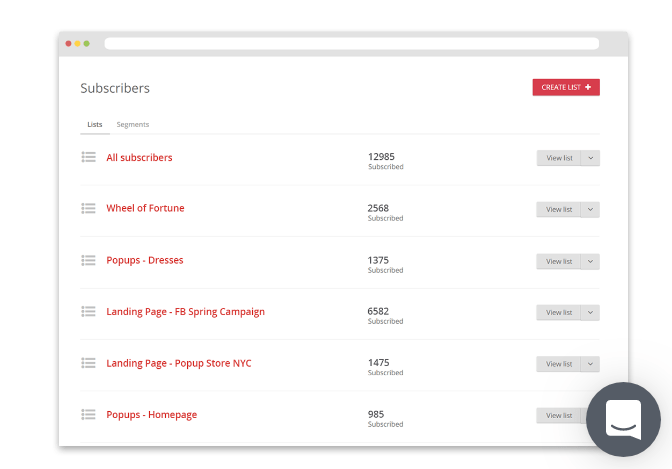Expand dropdown arrow for Popups - Dresses
672x469 pixels.
click(590, 261)
